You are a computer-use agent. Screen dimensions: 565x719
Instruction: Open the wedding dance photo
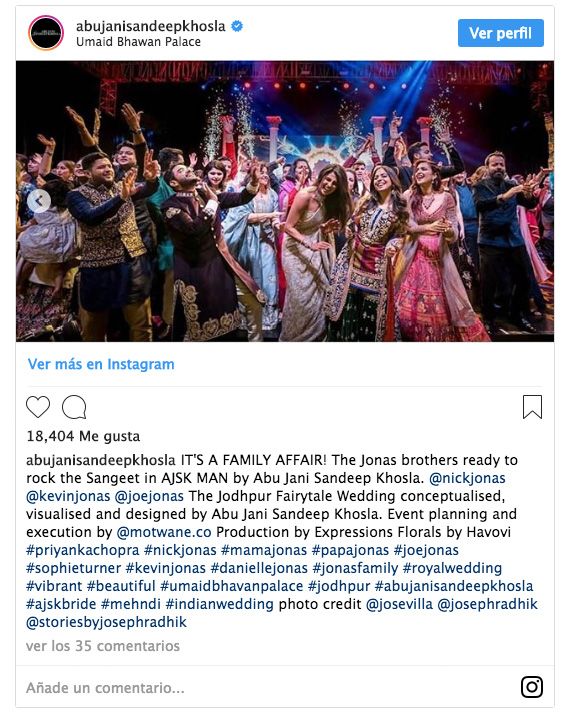coord(285,201)
